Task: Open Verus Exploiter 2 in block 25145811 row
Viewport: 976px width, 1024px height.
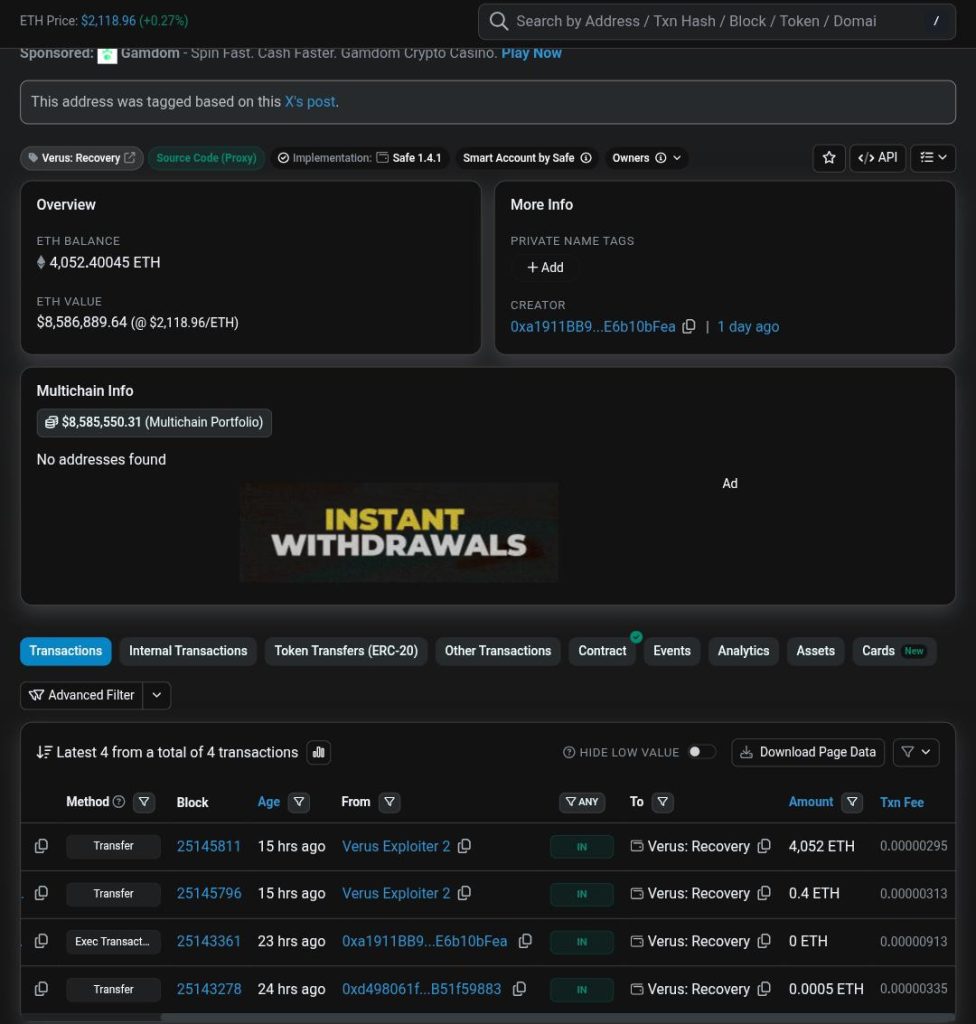Action: pos(396,846)
